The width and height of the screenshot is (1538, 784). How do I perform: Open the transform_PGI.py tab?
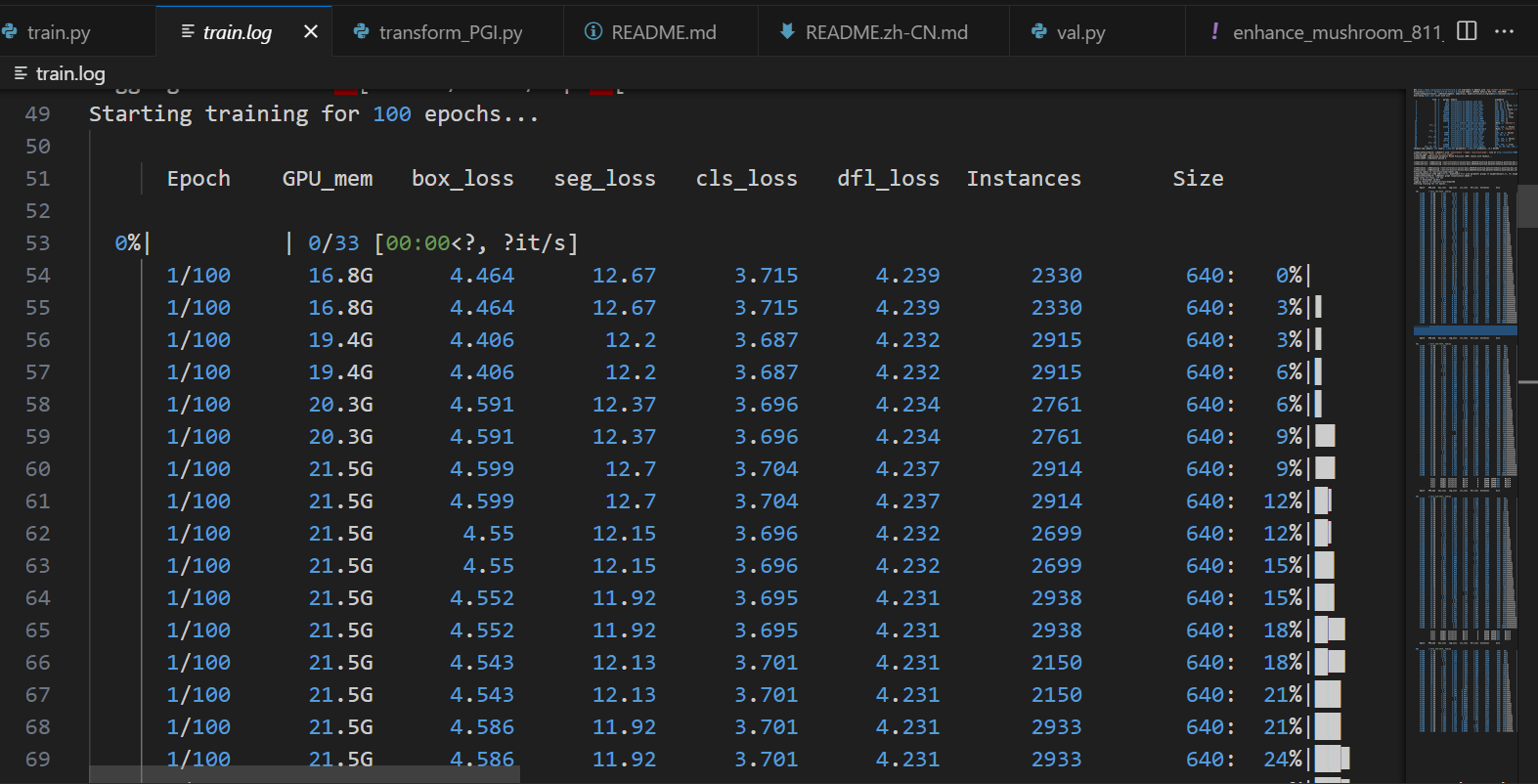click(x=448, y=32)
